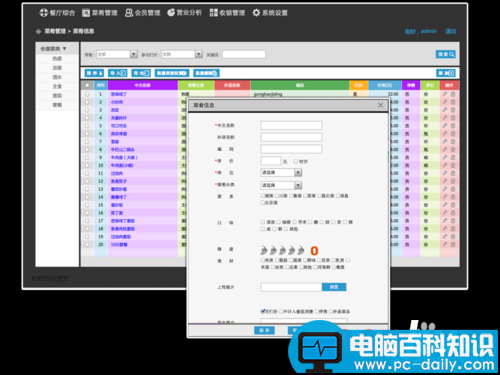
Task: Select 主食 in the category sidebar
Action: pyautogui.click(x=57, y=86)
